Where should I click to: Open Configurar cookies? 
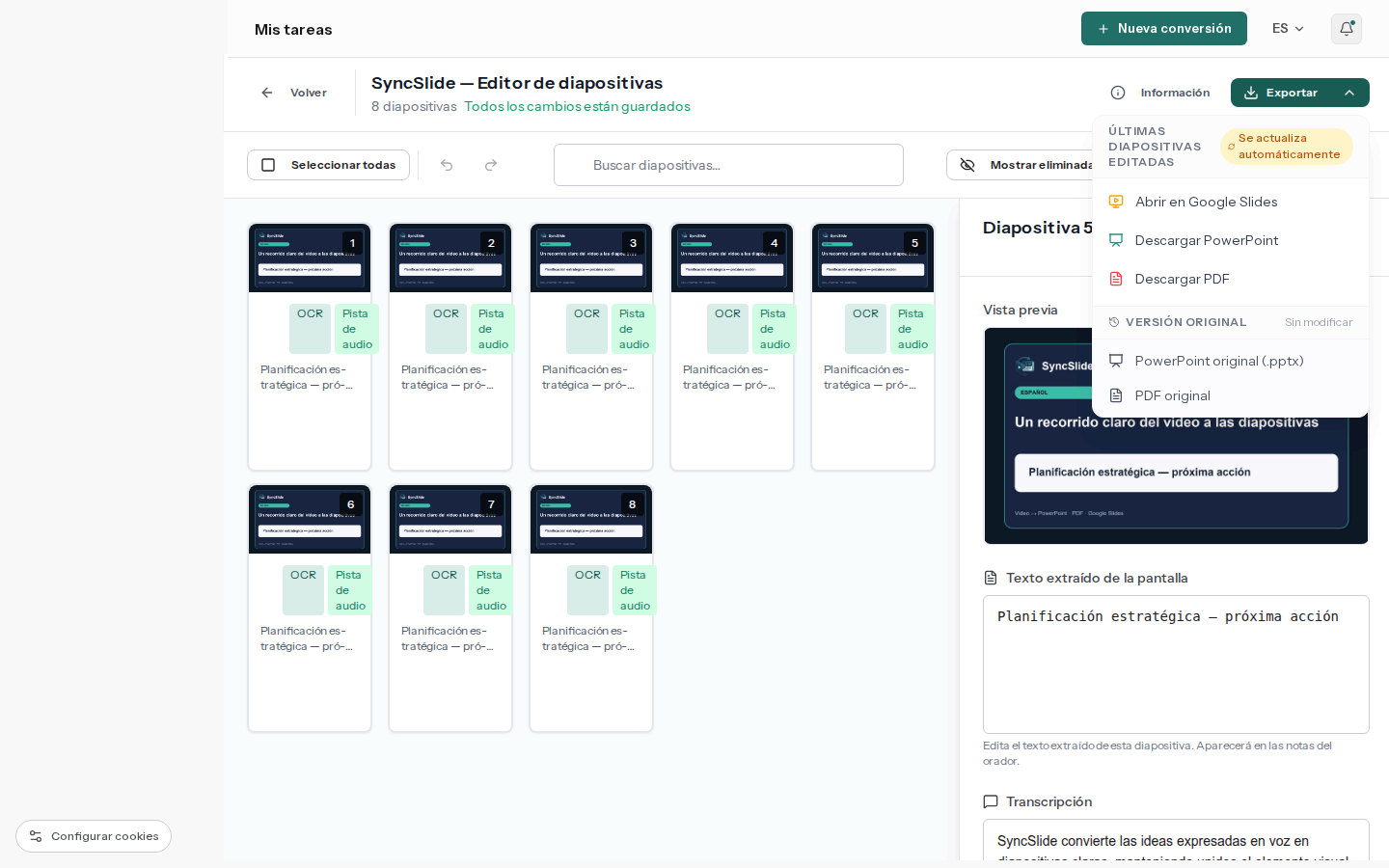pyautogui.click(x=94, y=836)
